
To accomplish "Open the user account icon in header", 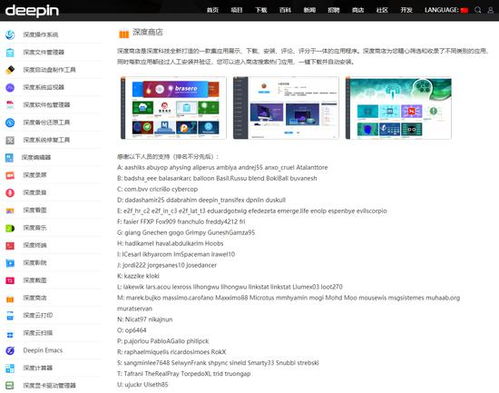I will click(x=490, y=10).
